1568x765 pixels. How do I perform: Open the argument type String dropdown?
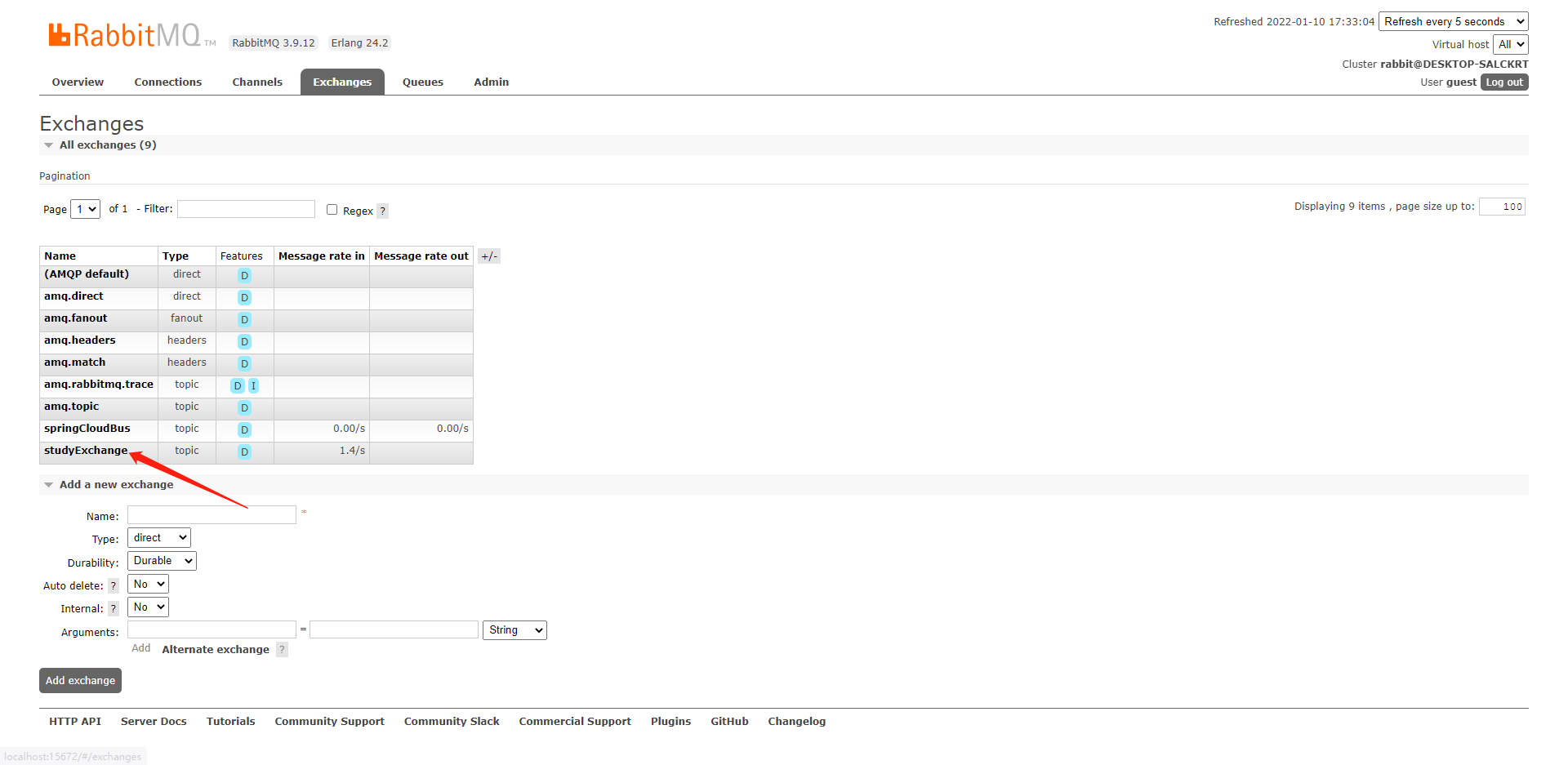tap(514, 630)
